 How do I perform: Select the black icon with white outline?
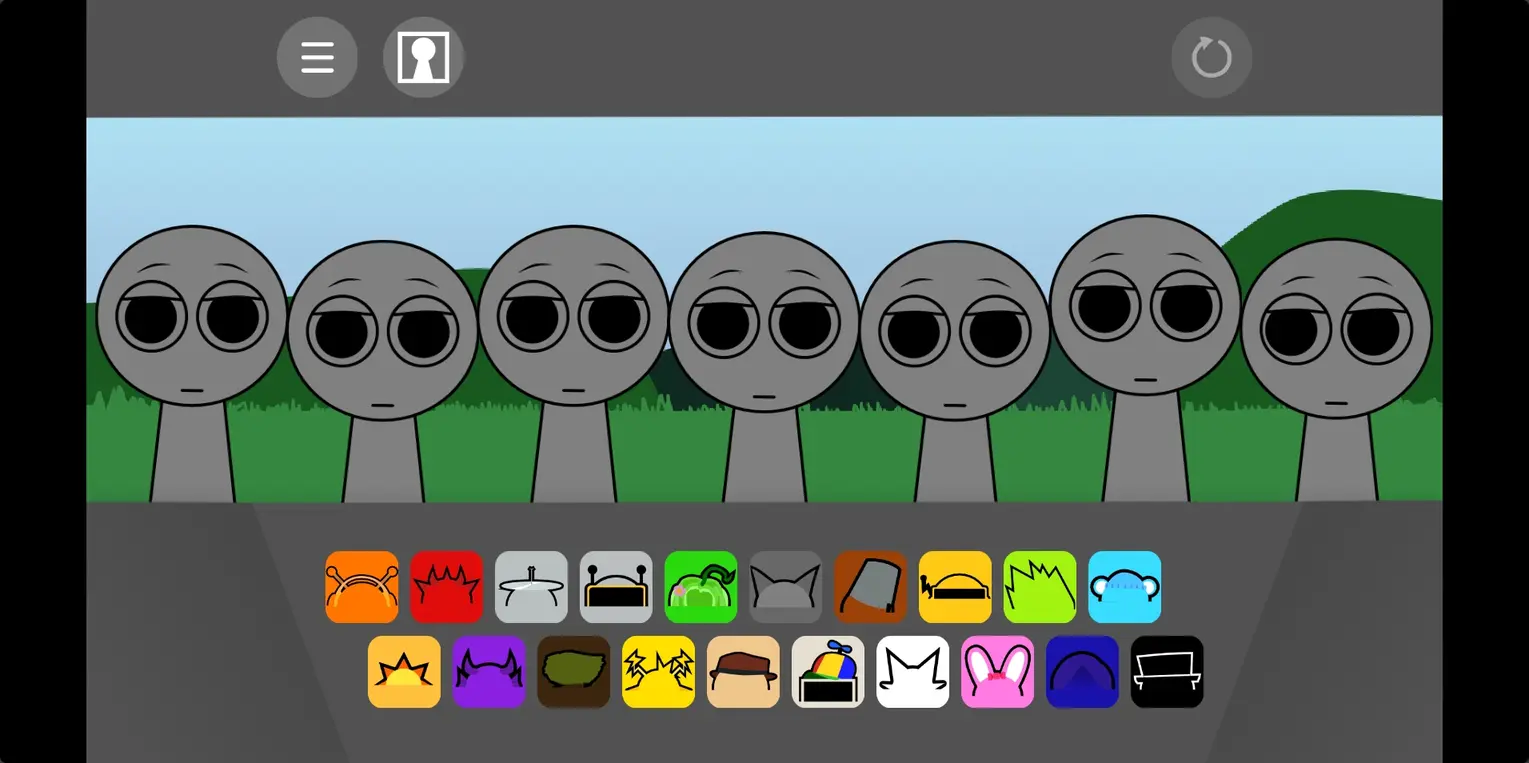1167,672
